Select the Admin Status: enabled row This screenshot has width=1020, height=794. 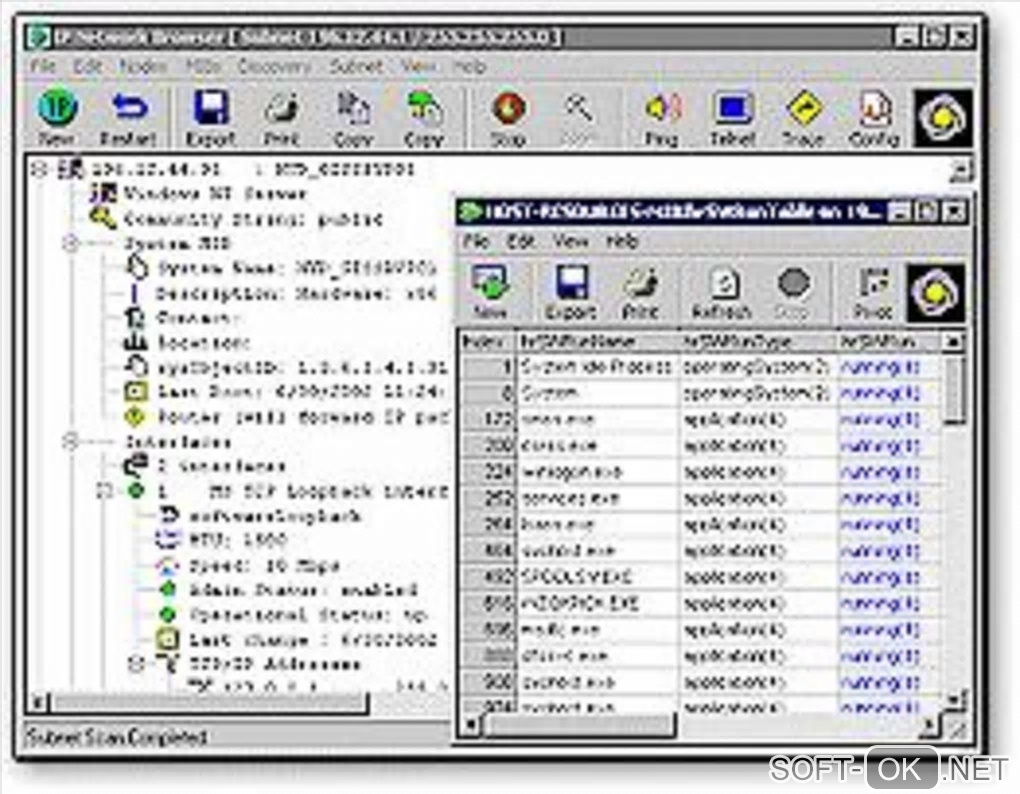click(x=303, y=590)
